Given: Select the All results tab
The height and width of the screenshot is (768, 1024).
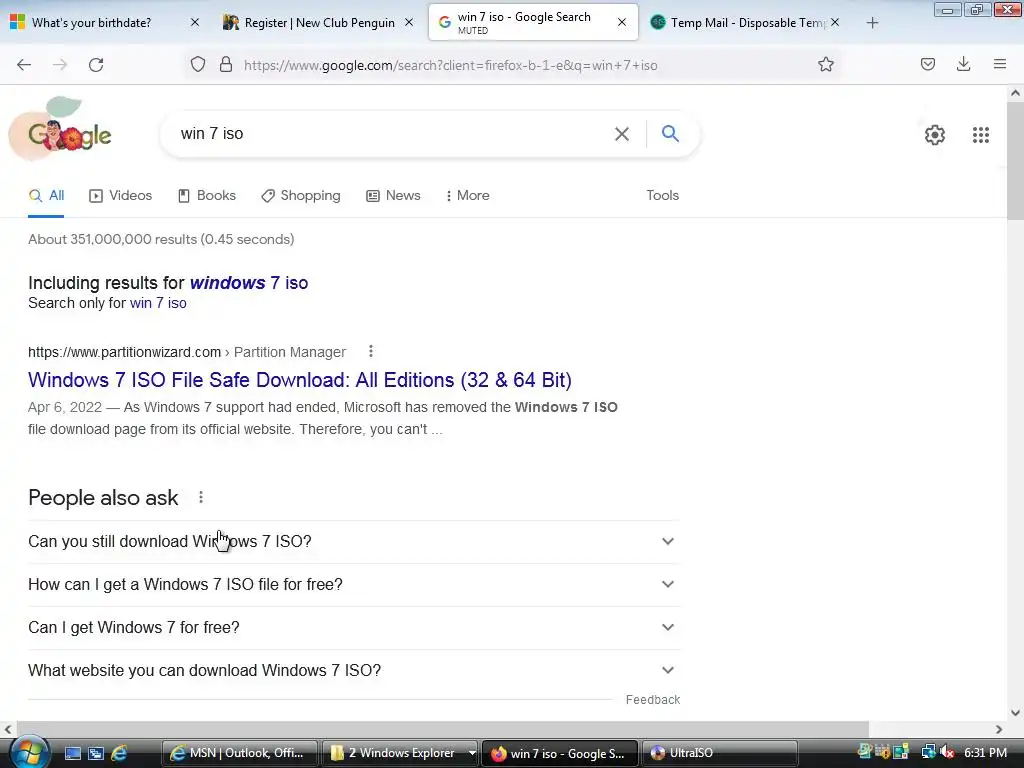Looking at the screenshot, I should (x=46, y=195).
